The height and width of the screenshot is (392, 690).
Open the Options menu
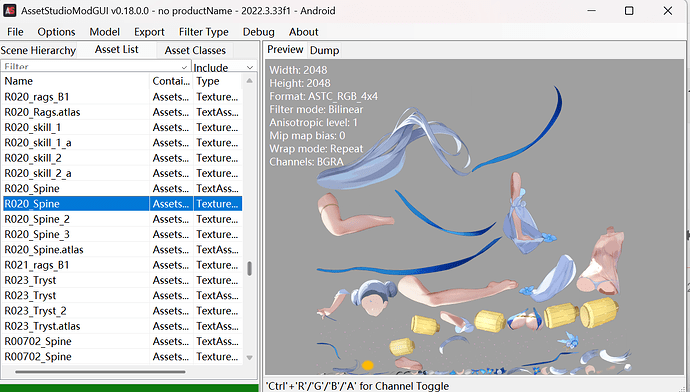[x=56, y=32]
